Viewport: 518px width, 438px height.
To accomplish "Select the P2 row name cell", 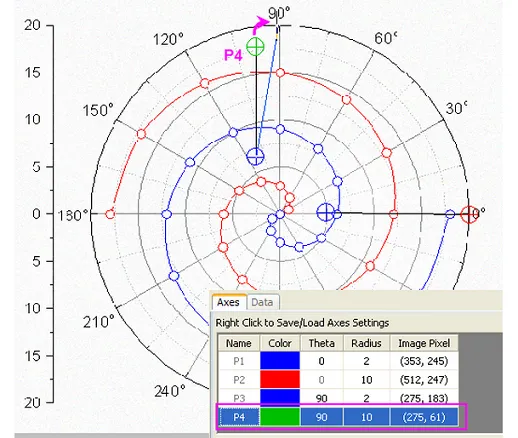I will pyautogui.click(x=239, y=380).
